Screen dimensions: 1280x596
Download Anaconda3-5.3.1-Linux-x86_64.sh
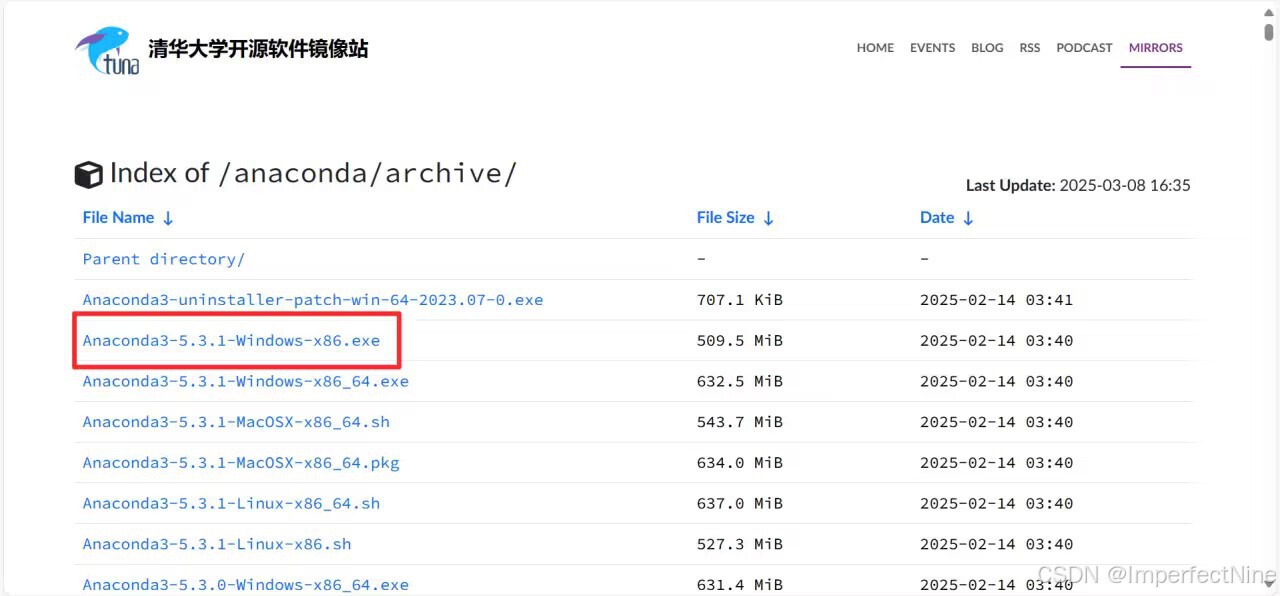(231, 504)
